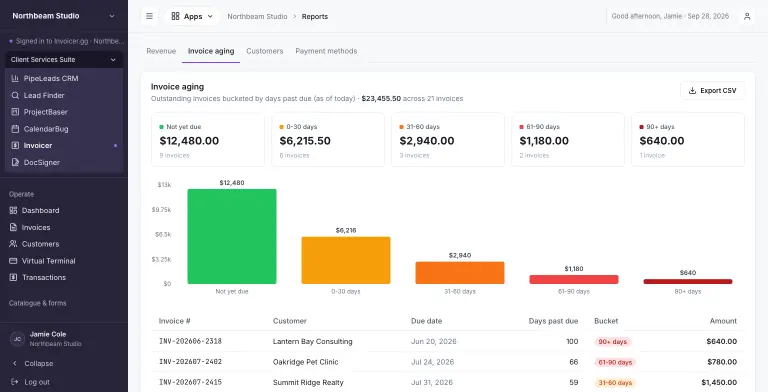
Task: Click the orange 31-60 days chart bar
Action: point(460,272)
